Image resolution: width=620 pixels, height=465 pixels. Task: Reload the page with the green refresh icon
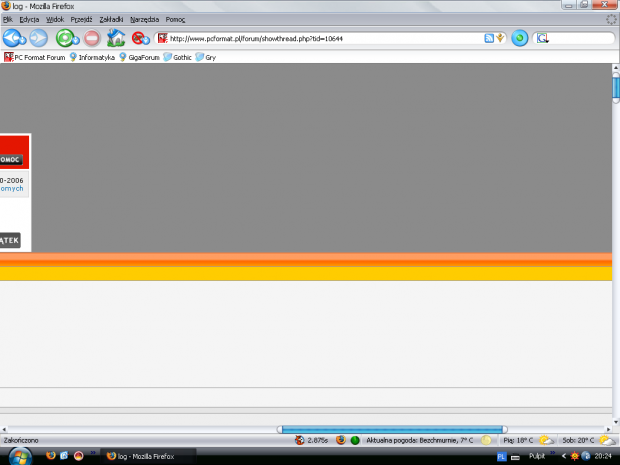(65, 38)
